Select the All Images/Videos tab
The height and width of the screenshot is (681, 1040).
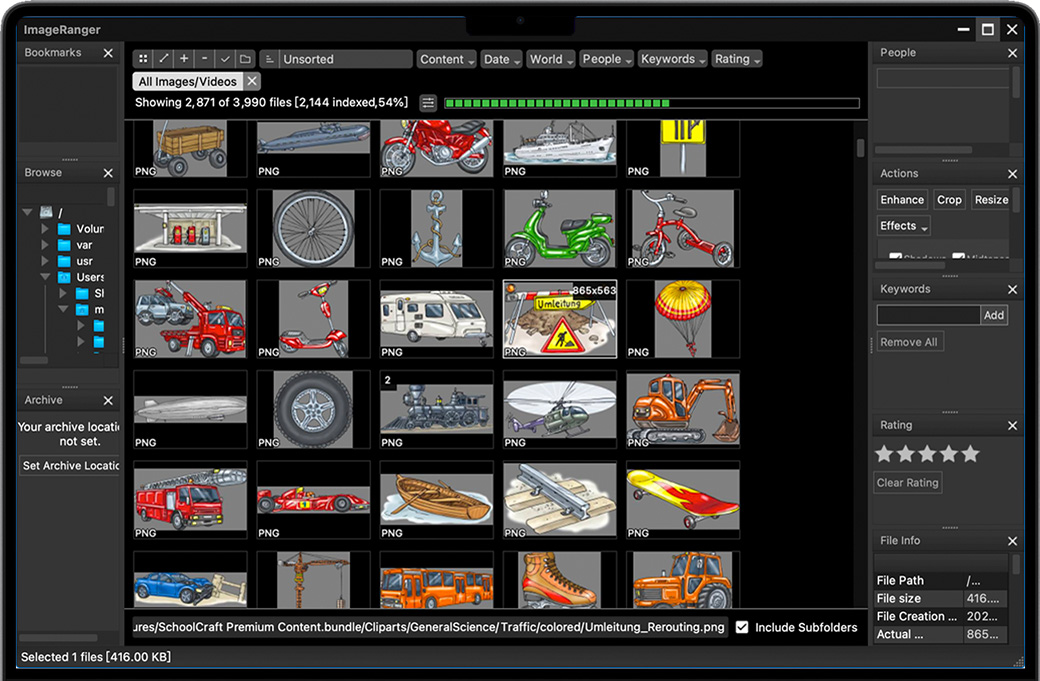click(x=187, y=81)
